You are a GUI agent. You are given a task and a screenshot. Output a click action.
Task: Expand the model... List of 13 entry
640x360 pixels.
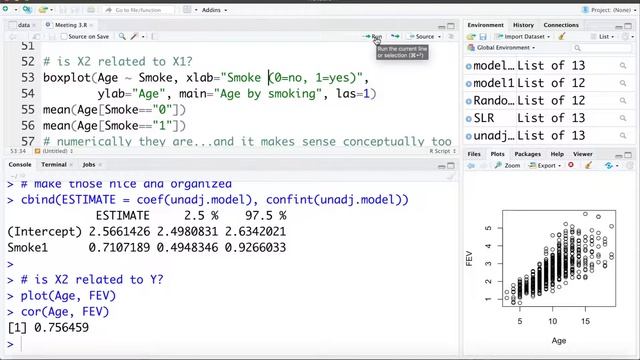[x=469, y=66]
